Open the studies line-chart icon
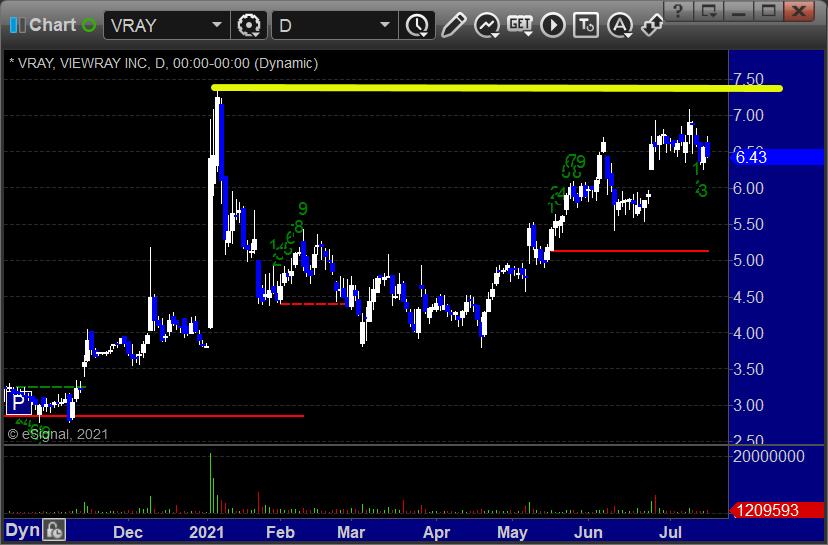Viewport: 828px width, 545px height. pos(487,25)
